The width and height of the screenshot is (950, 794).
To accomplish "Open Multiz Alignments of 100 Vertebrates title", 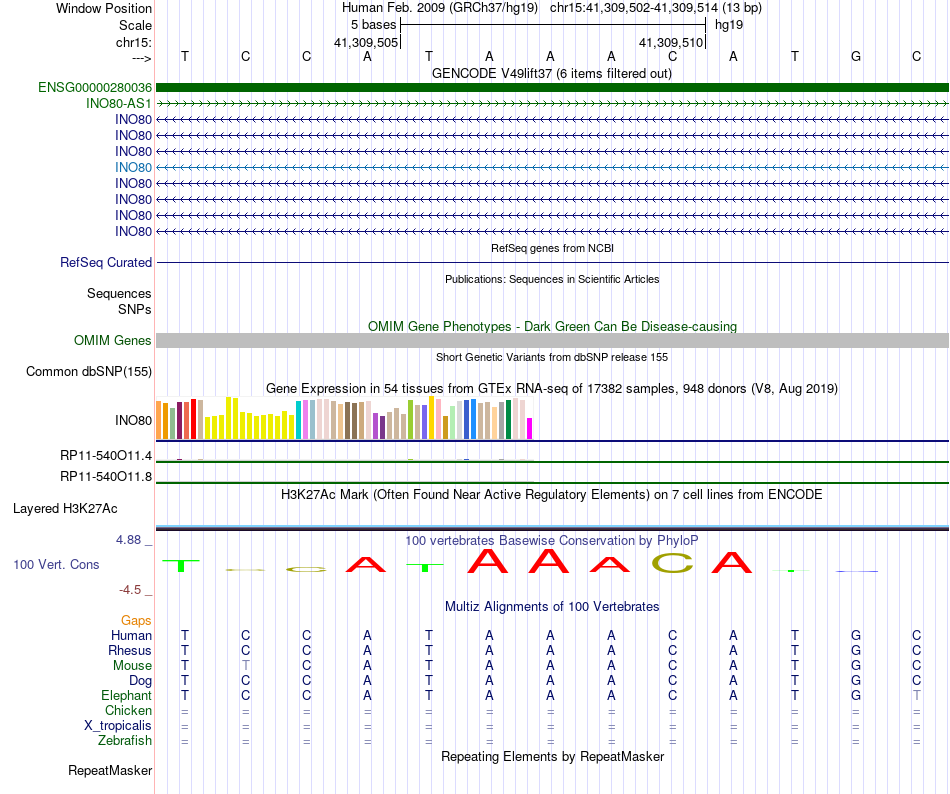I will pyautogui.click(x=552, y=606).
